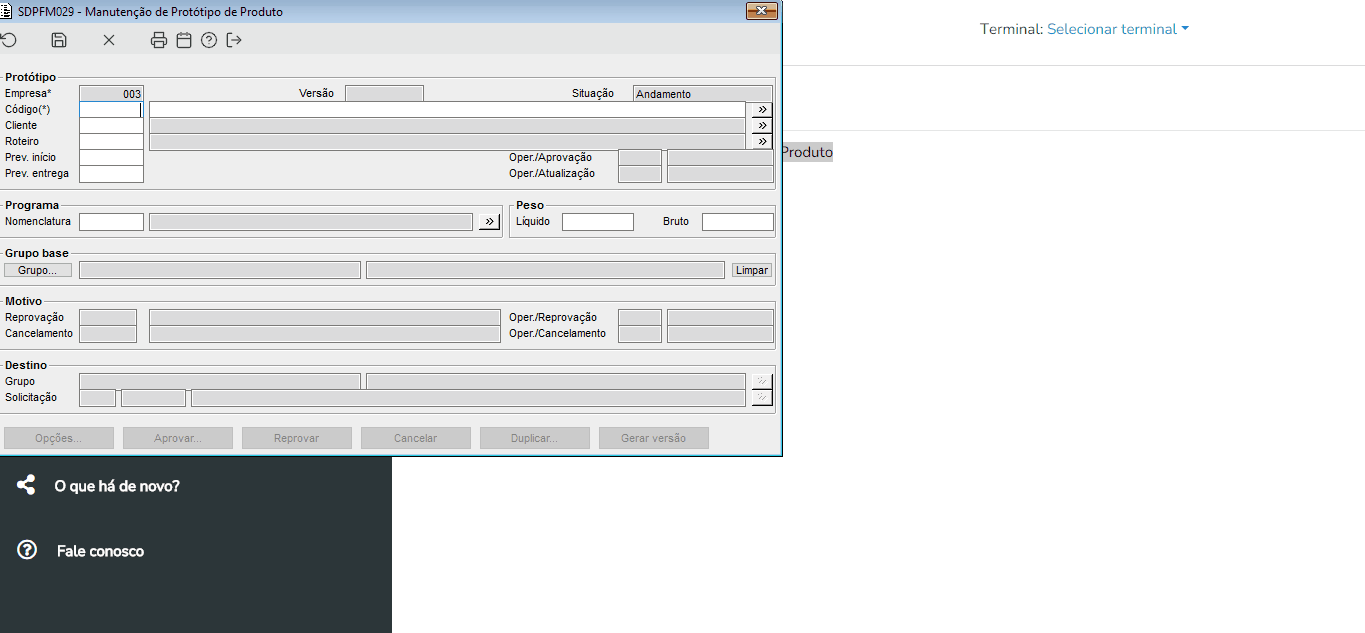Click the 'Terminal:' label text
The height and width of the screenshot is (633, 1365).
1011,29
